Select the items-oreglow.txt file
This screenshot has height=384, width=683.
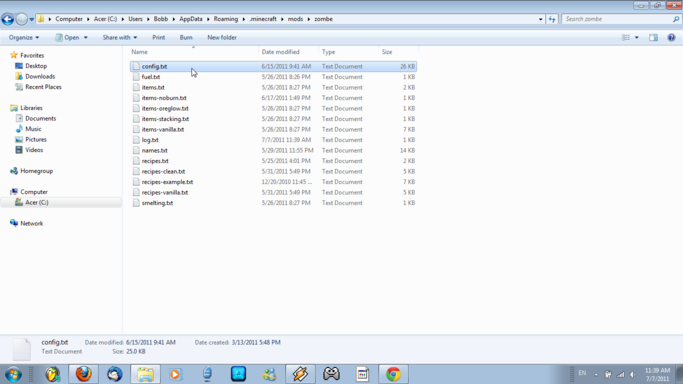pyautogui.click(x=274, y=108)
